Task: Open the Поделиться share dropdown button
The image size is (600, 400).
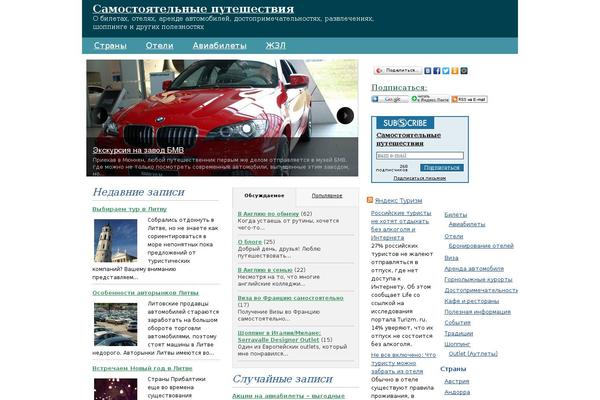Action: 398,71
